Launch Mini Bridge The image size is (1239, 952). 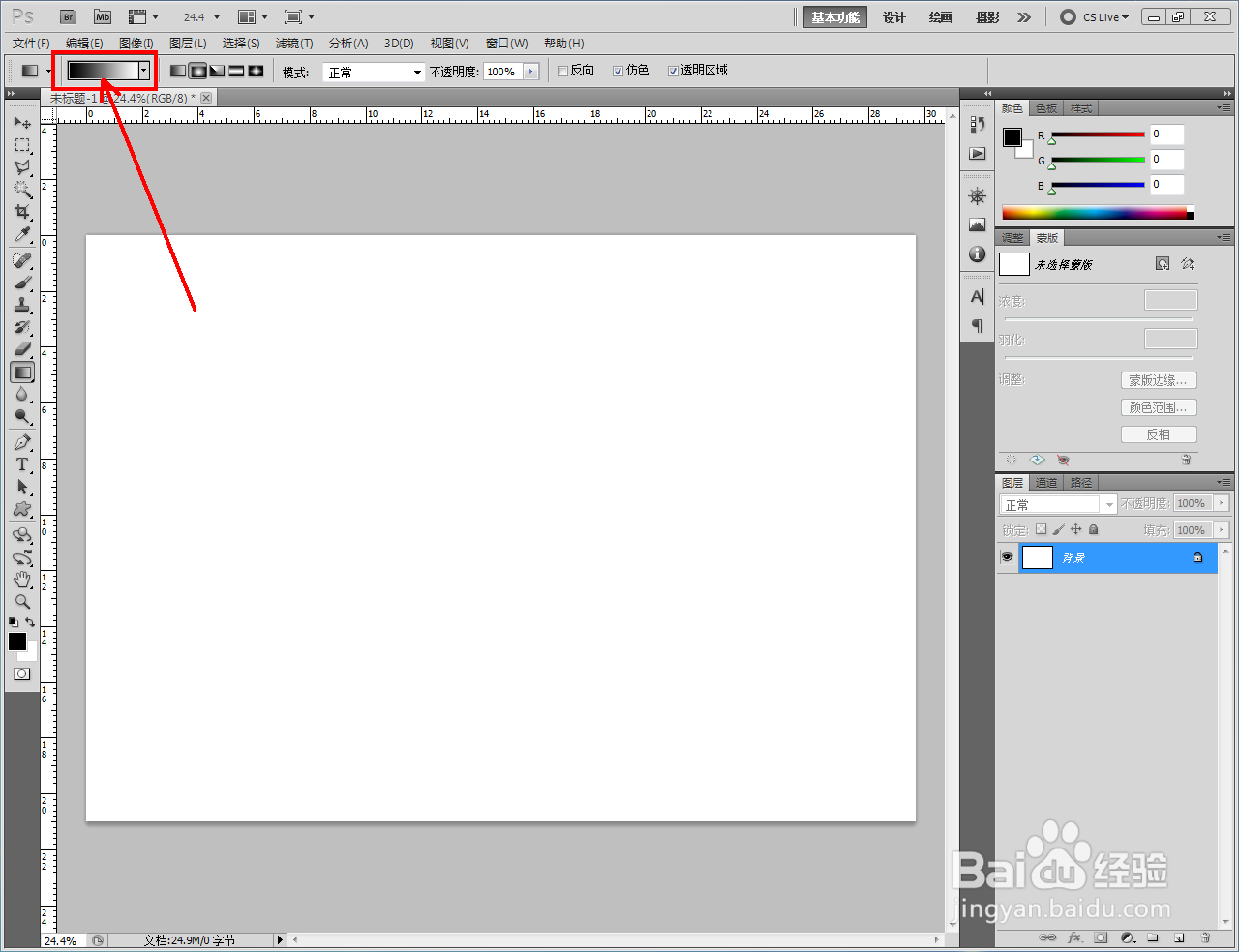(x=103, y=17)
